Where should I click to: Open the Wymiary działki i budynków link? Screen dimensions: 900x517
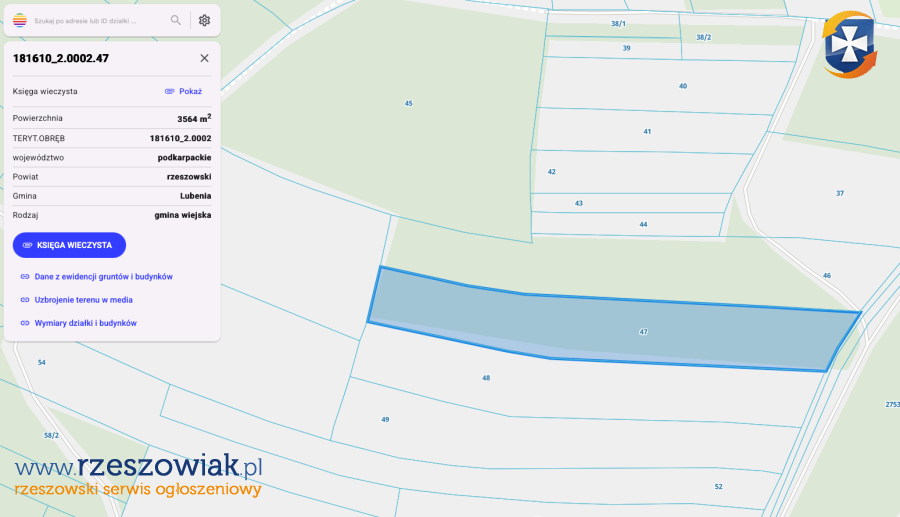point(85,323)
